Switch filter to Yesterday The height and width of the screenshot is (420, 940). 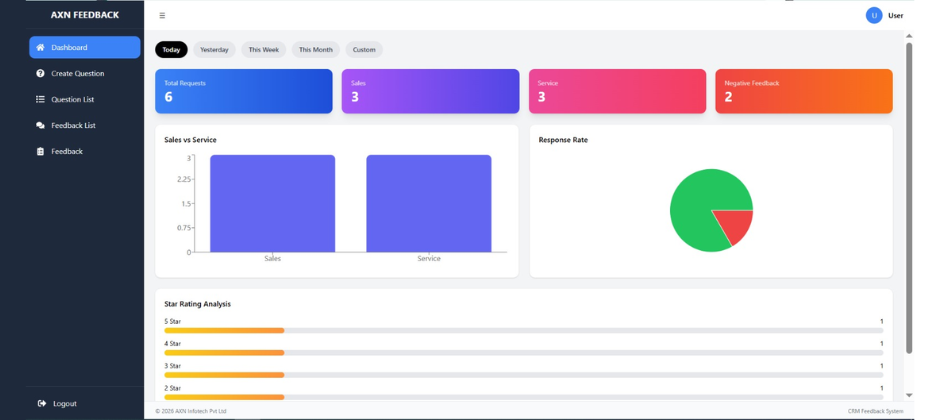(214, 50)
